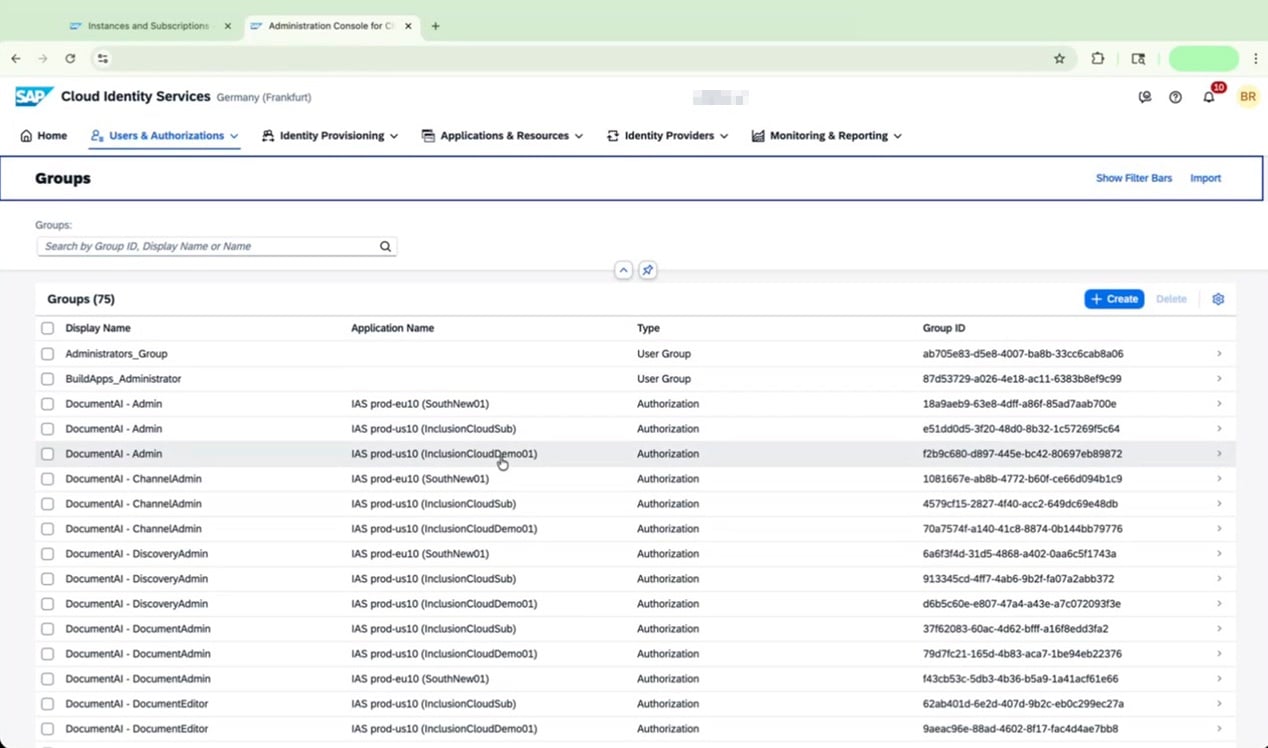1268x748 pixels.
Task: Check DocumentAI - Admin InclusionCloudSub checkbox
Action: 47,429
